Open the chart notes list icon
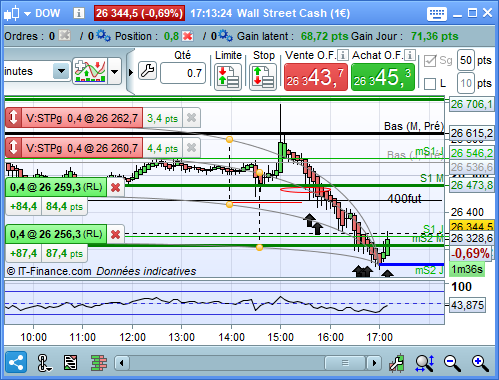499x380 pixels. pyautogui.click(x=70, y=363)
